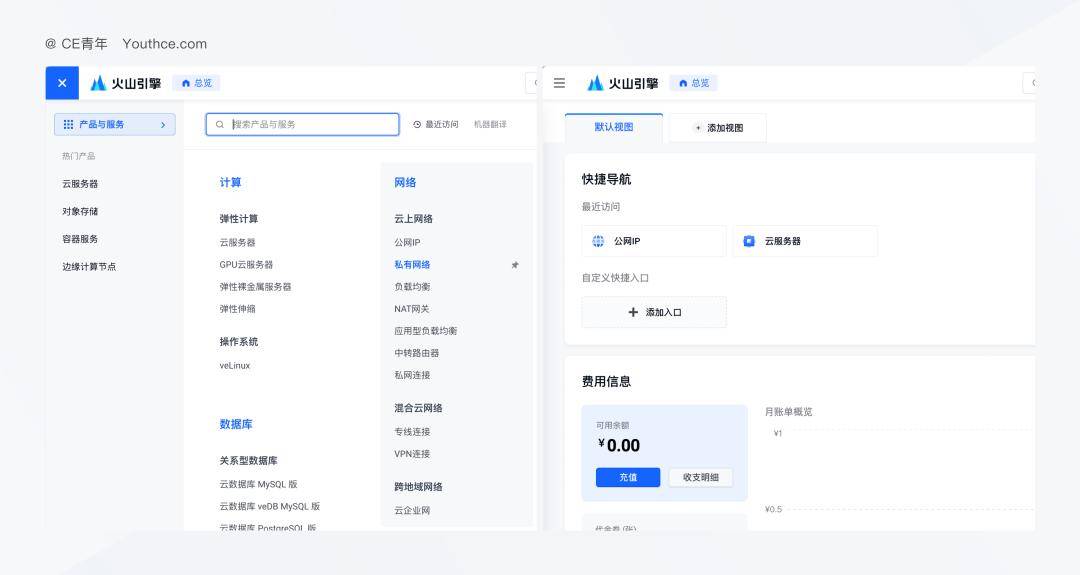Select 机器翻译 recent item

point(490,125)
